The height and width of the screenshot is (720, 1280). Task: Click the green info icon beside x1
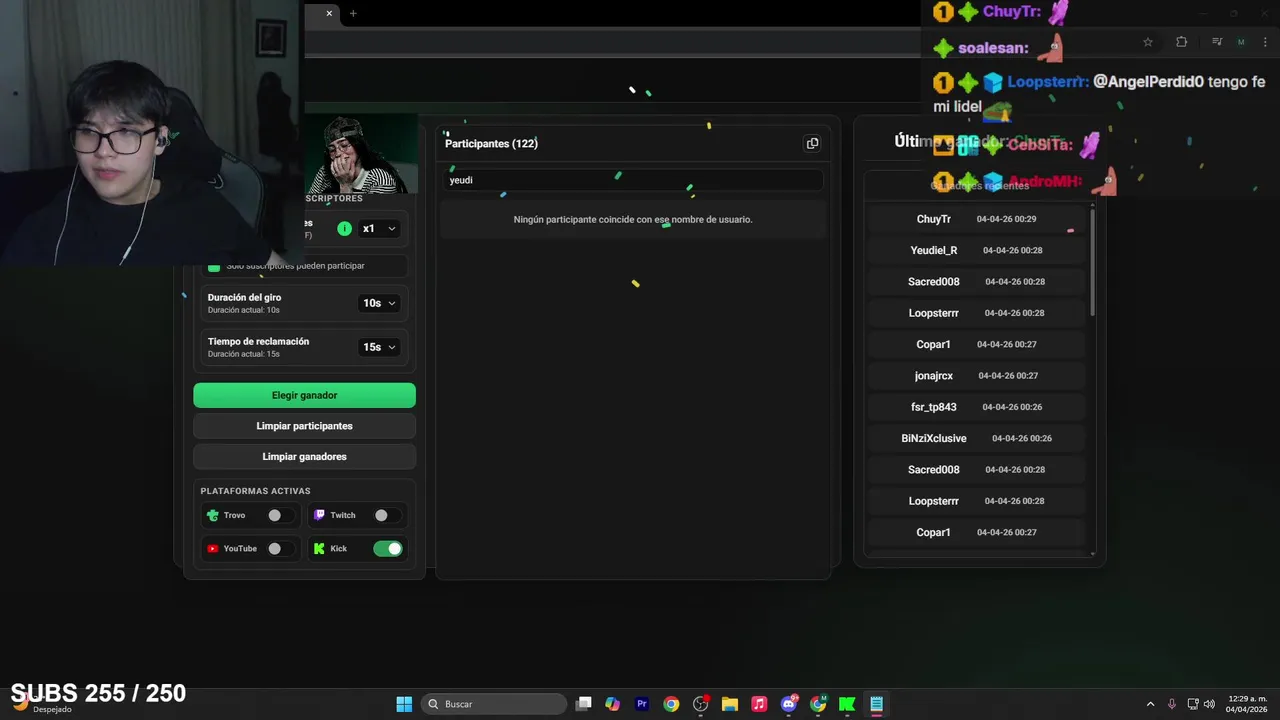344,228
